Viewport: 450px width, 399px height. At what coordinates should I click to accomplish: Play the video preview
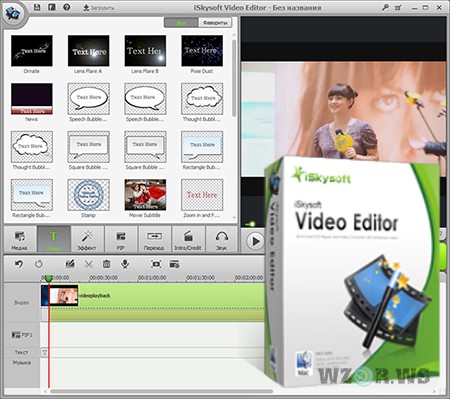click(x=255, y=241)
